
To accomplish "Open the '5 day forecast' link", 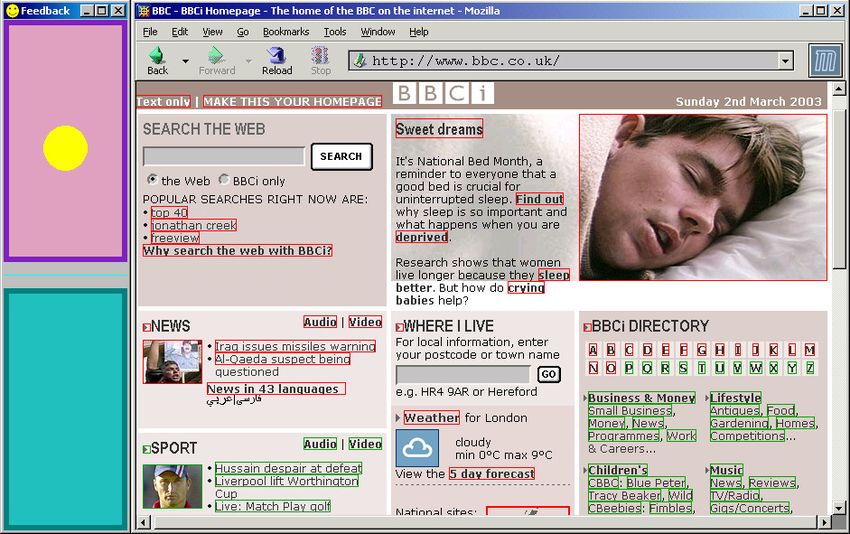I will click(x=492, y=474).
